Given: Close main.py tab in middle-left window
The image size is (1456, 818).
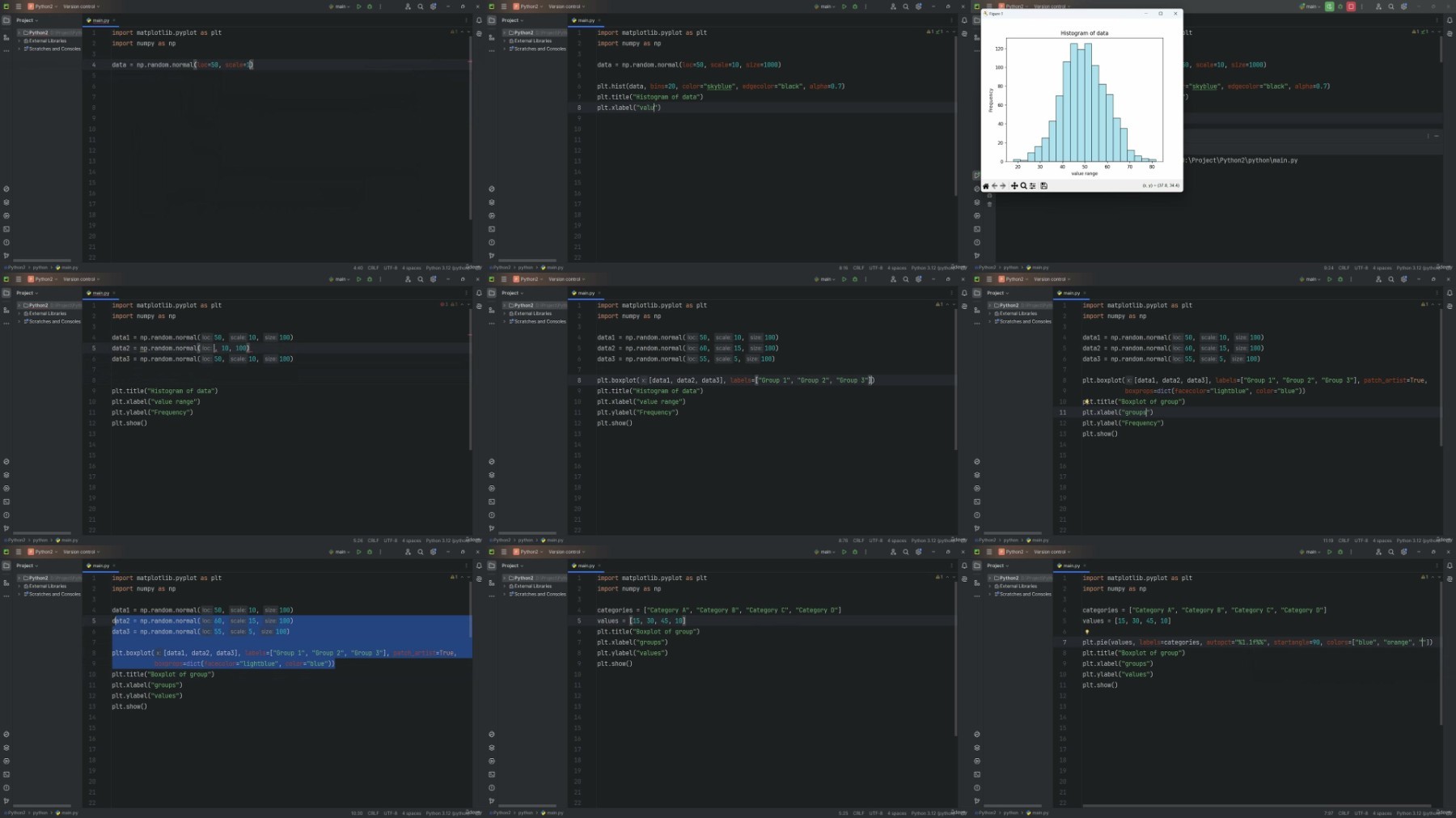Looking at the screenshot, I should (x=114, y=293).
